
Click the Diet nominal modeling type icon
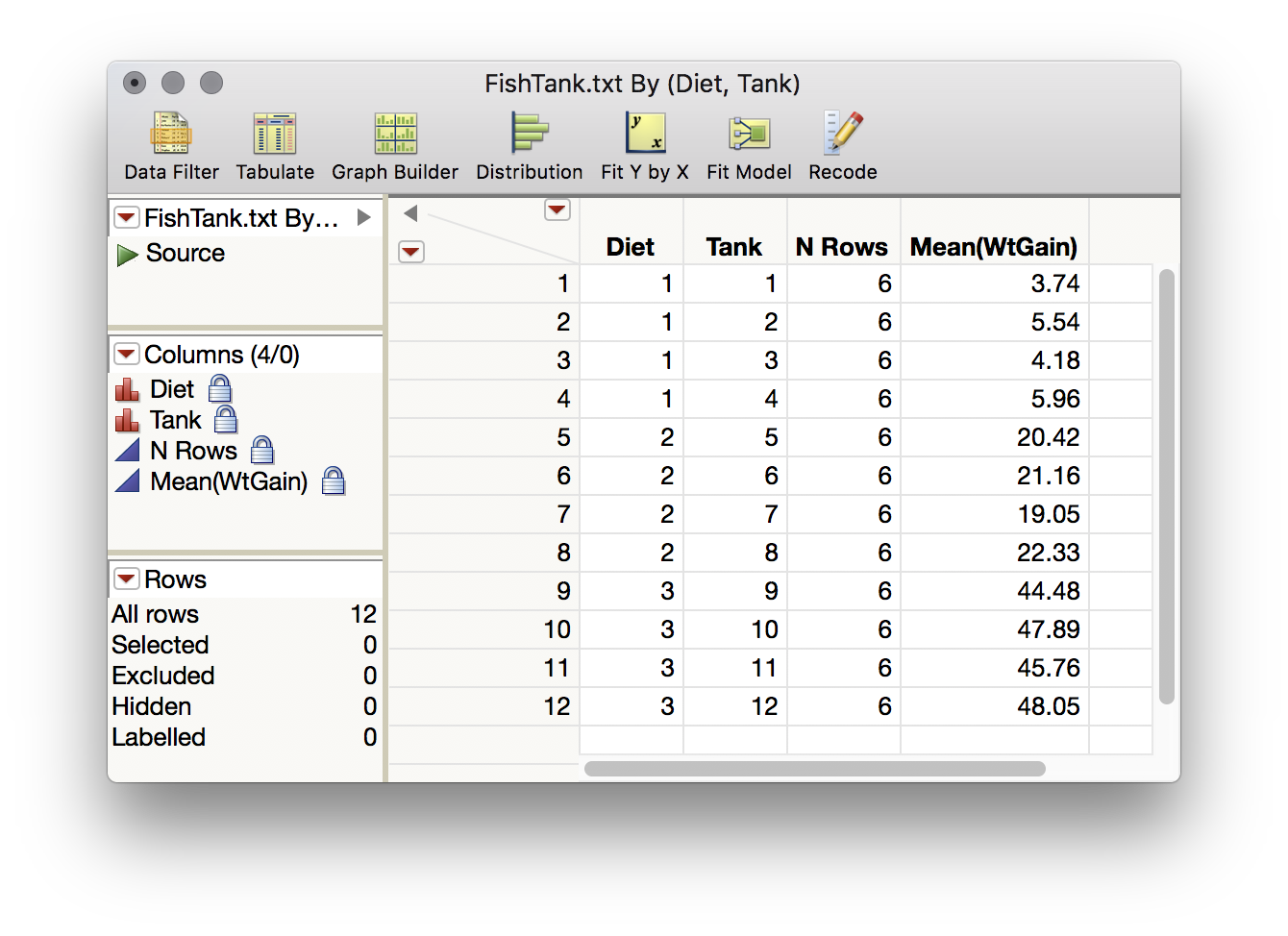[x=127, y=389]
